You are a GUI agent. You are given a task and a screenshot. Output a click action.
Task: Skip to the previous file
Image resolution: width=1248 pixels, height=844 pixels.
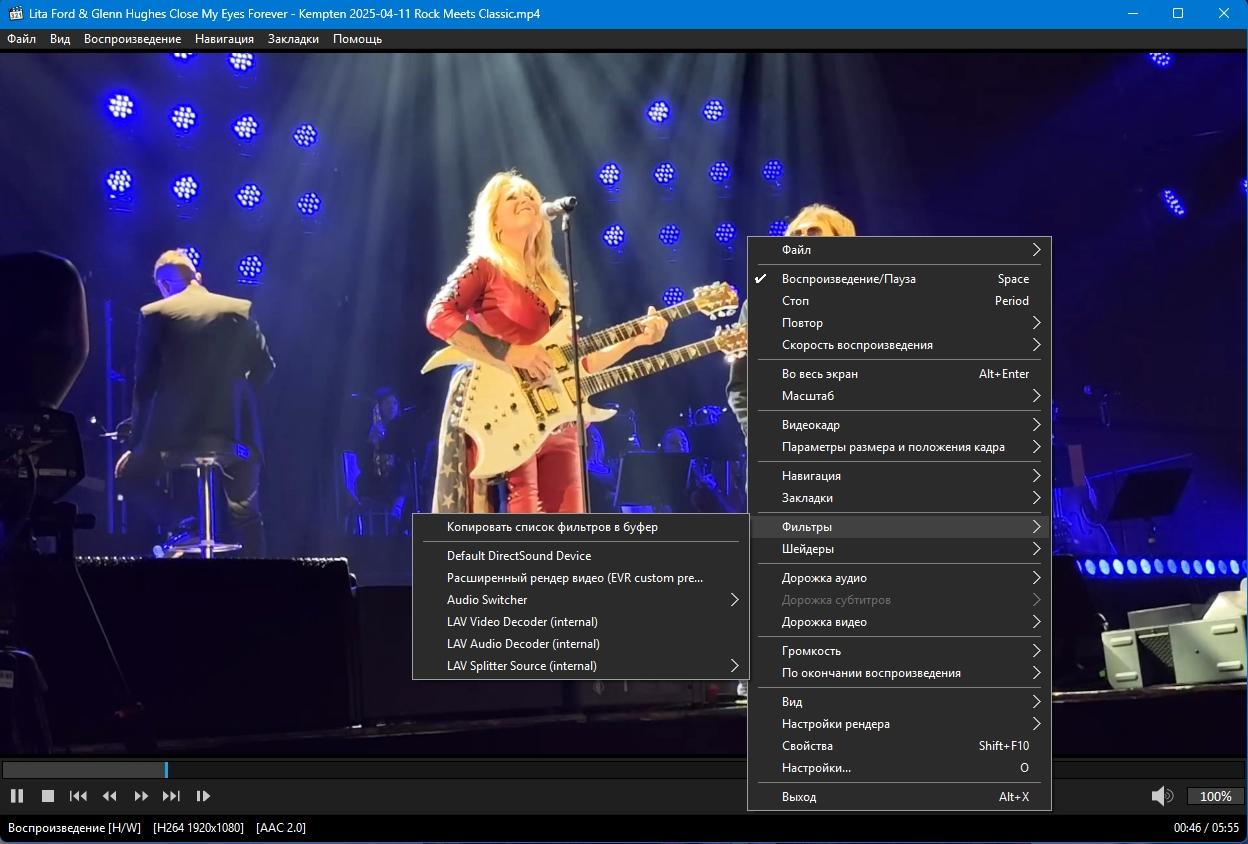click(x=78, y=796)
